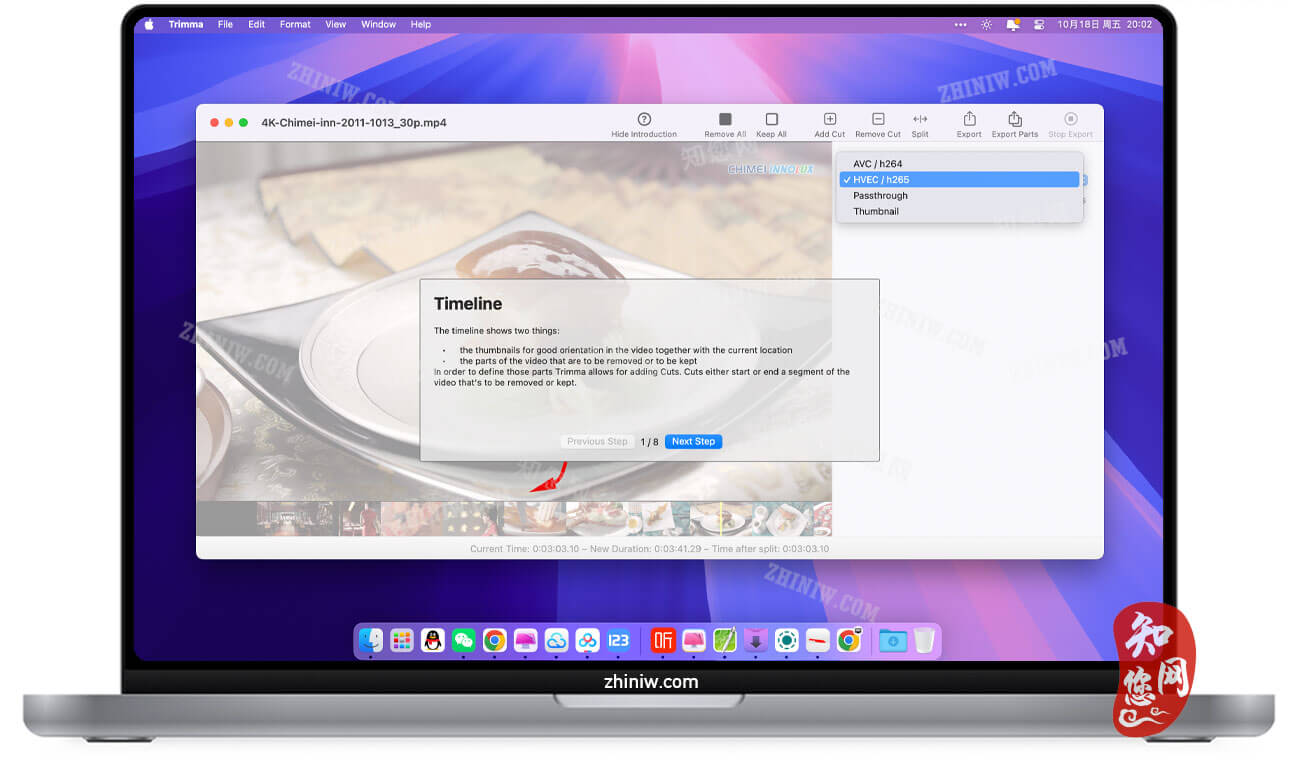
Task: Choose Thumbnail from the codec menu
Action: click(x=960, y=212)
